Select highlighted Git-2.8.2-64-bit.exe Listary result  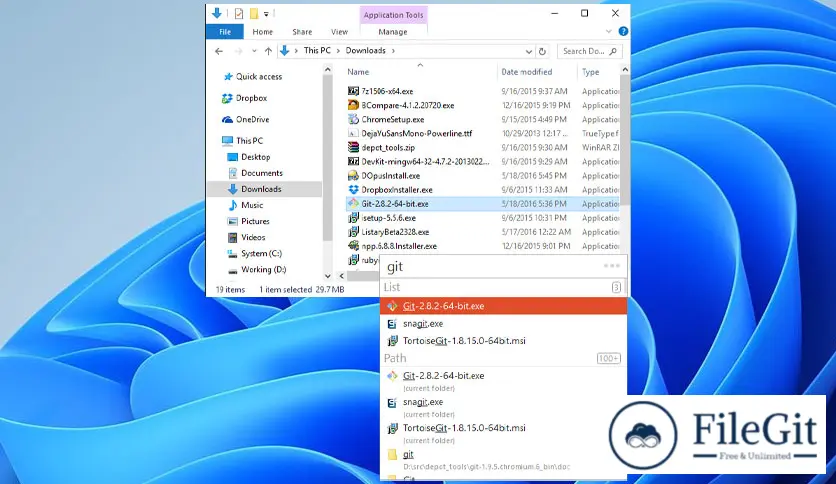coord(504,306)
